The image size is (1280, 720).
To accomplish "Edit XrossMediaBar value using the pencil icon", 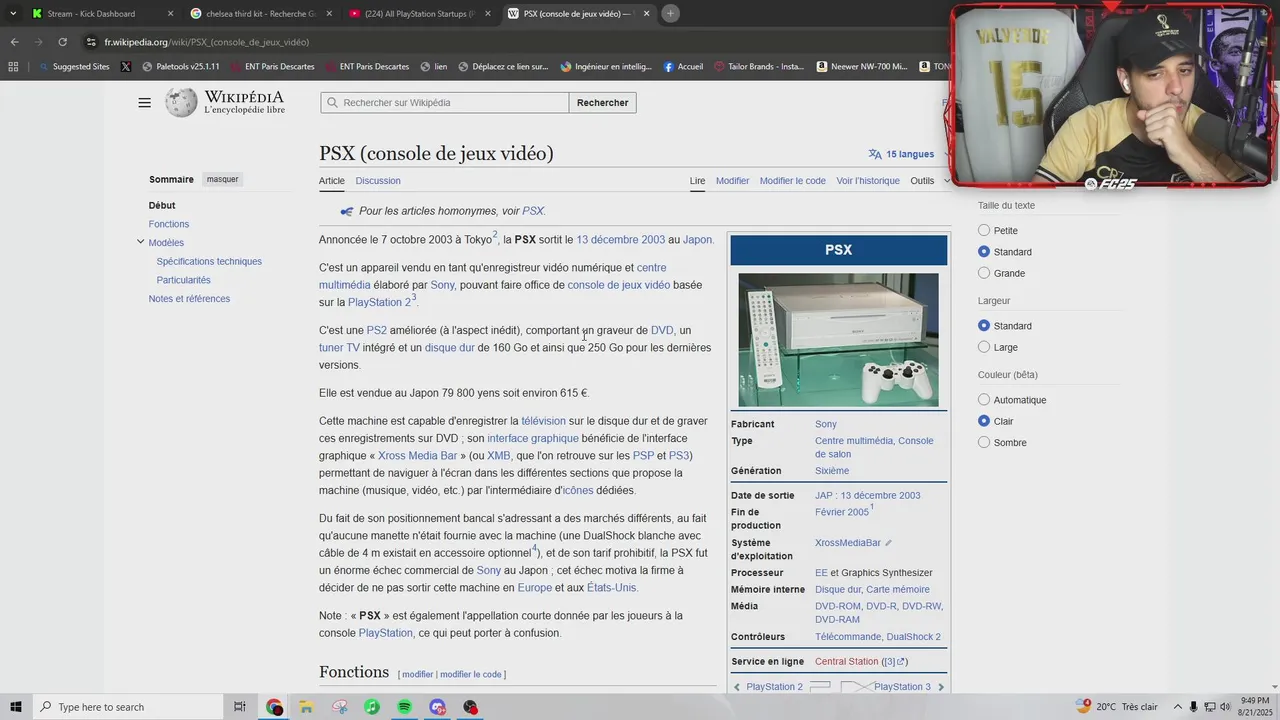I will click(x=888, y=543).
